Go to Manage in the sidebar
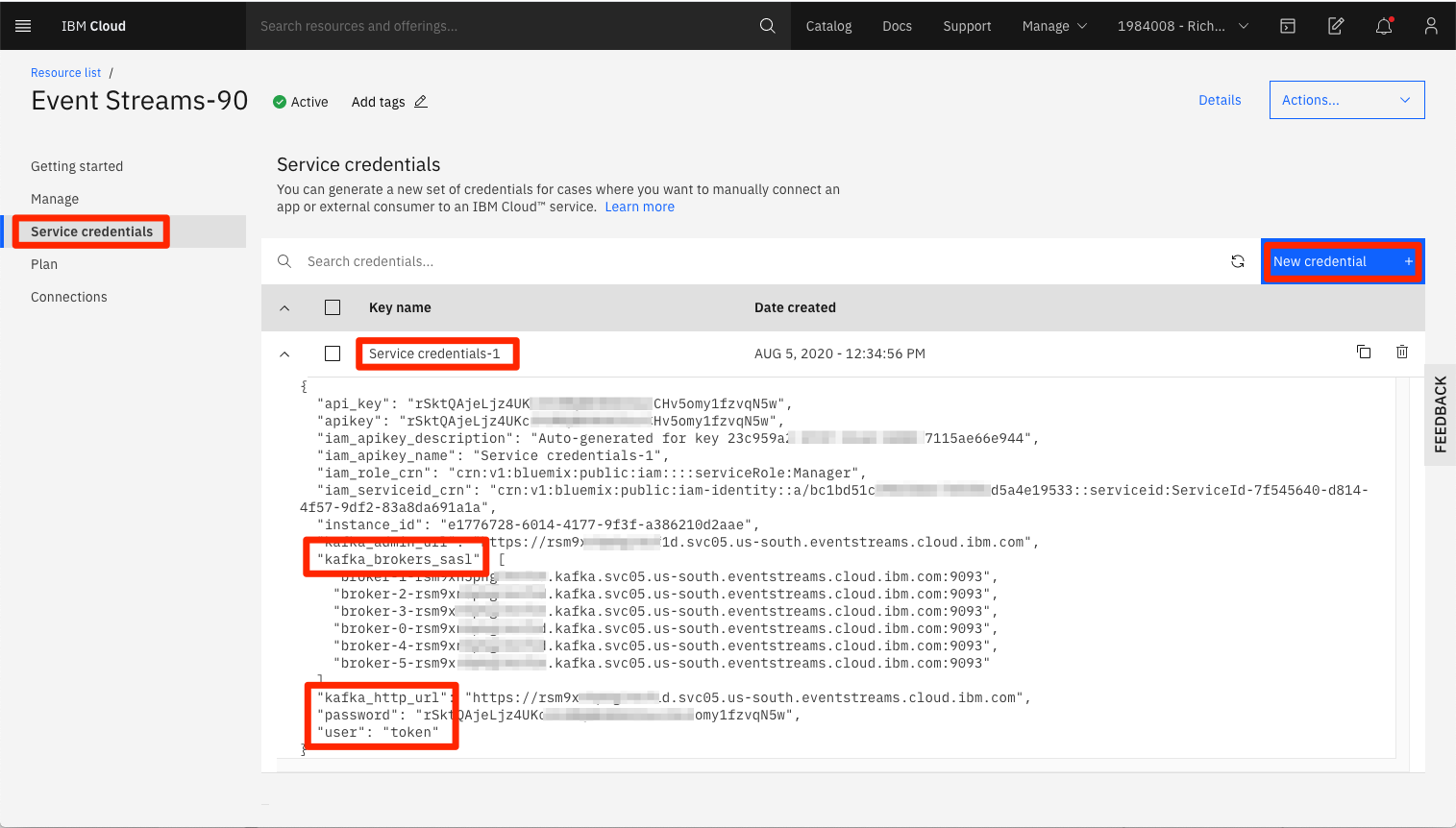 (55, 199)
